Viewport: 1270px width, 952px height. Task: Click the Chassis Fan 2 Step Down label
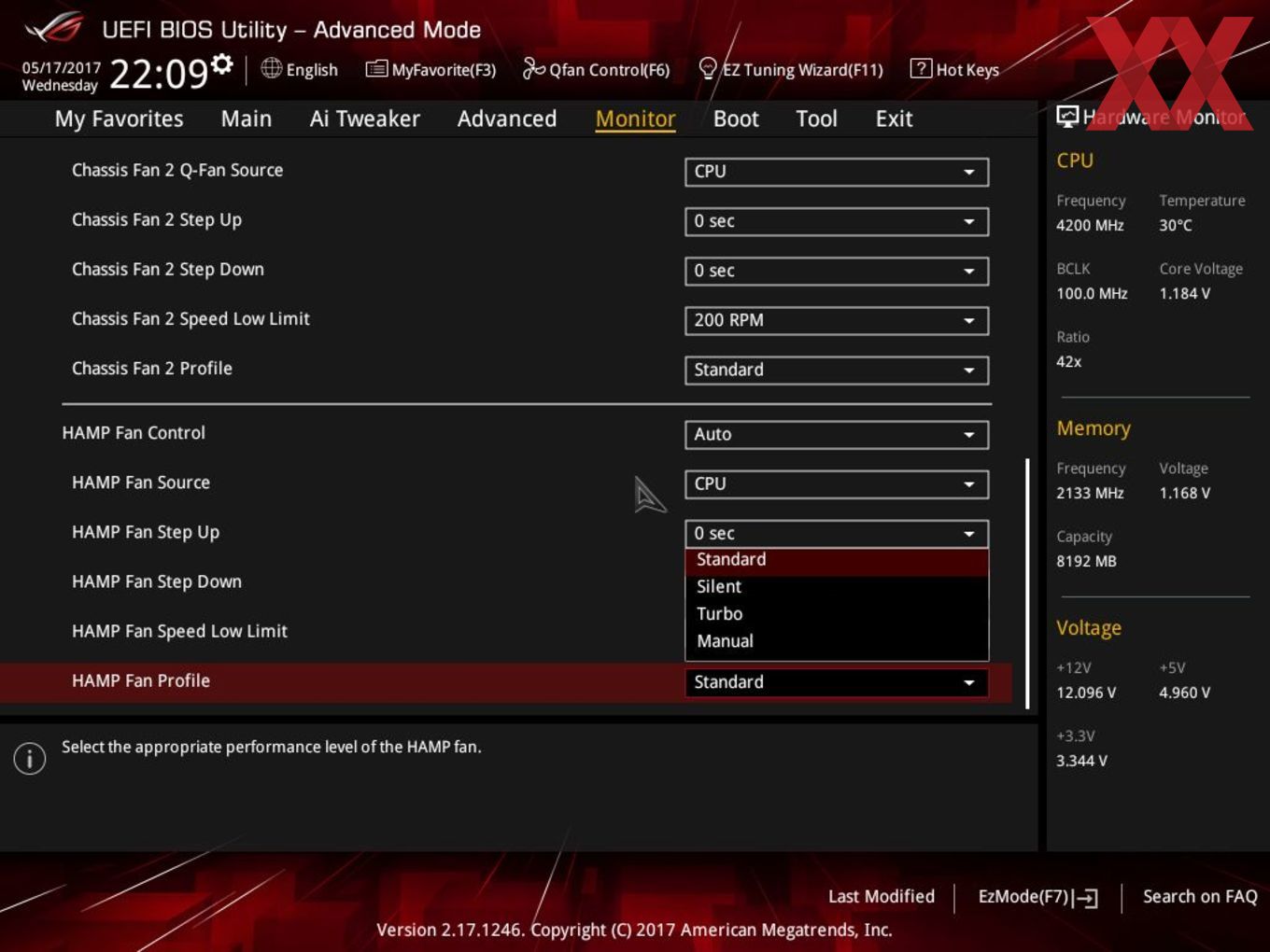pos(168,270)
